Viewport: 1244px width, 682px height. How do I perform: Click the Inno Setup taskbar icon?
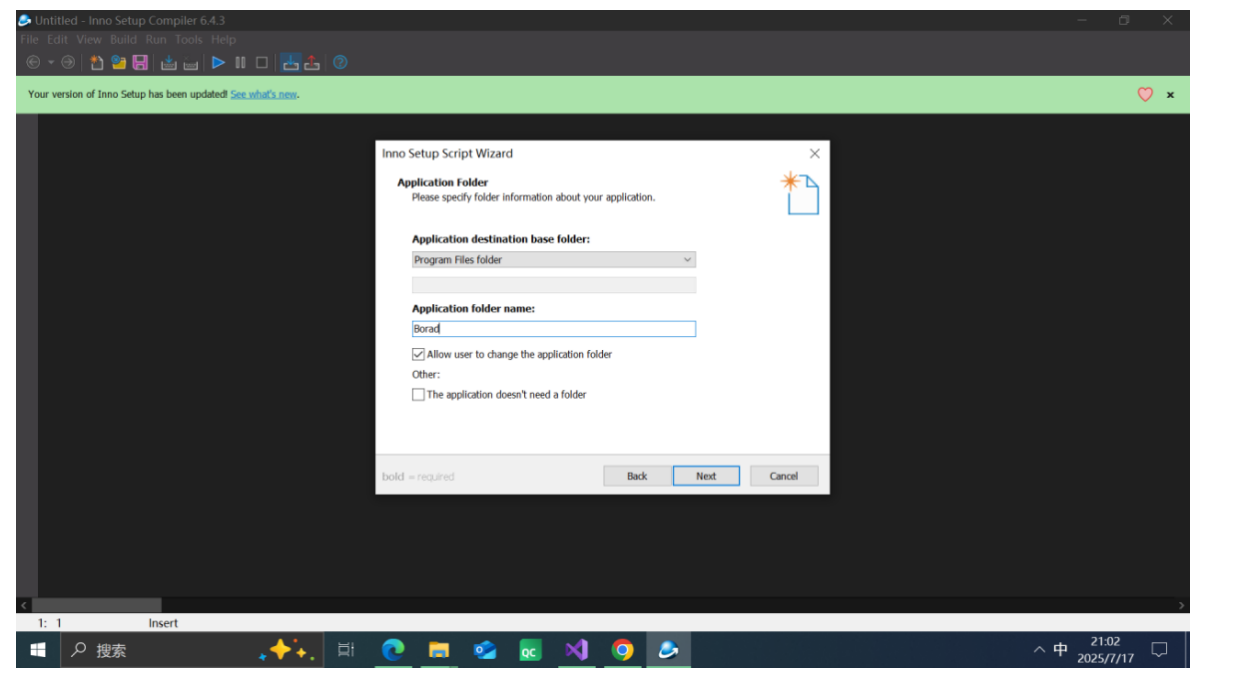coord(668,650)
